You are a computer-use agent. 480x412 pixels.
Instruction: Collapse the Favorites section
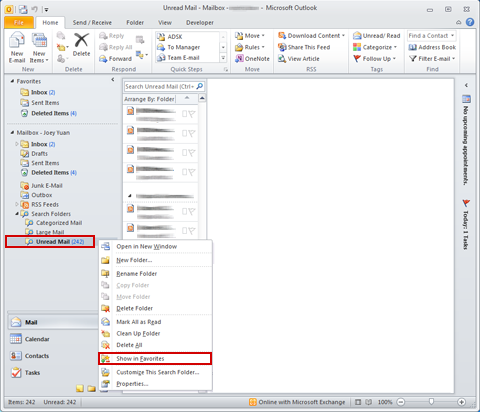12,81
